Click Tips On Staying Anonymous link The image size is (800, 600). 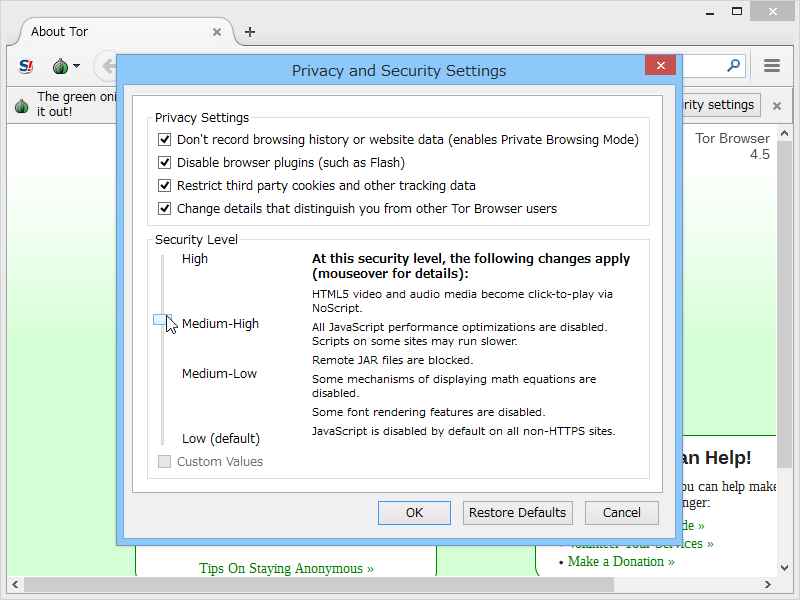[x=285, y=568]
